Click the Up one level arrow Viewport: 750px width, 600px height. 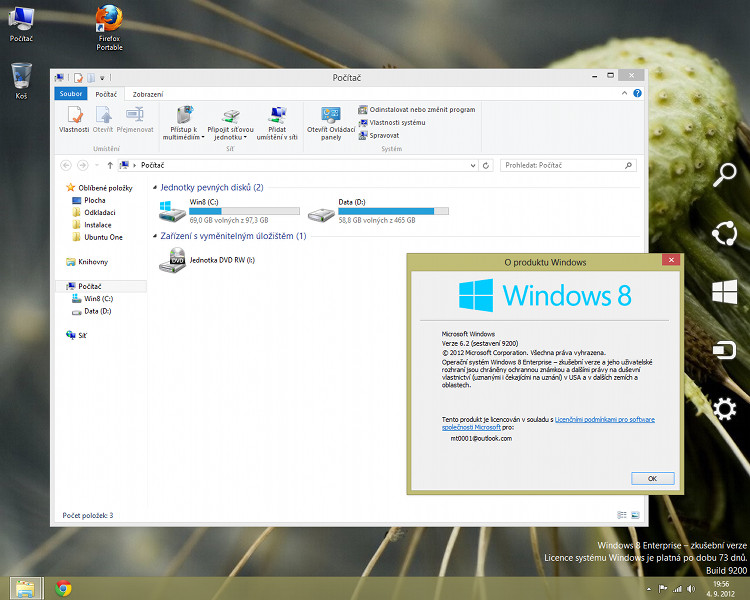pyautogui.click(x=110, y=165)
